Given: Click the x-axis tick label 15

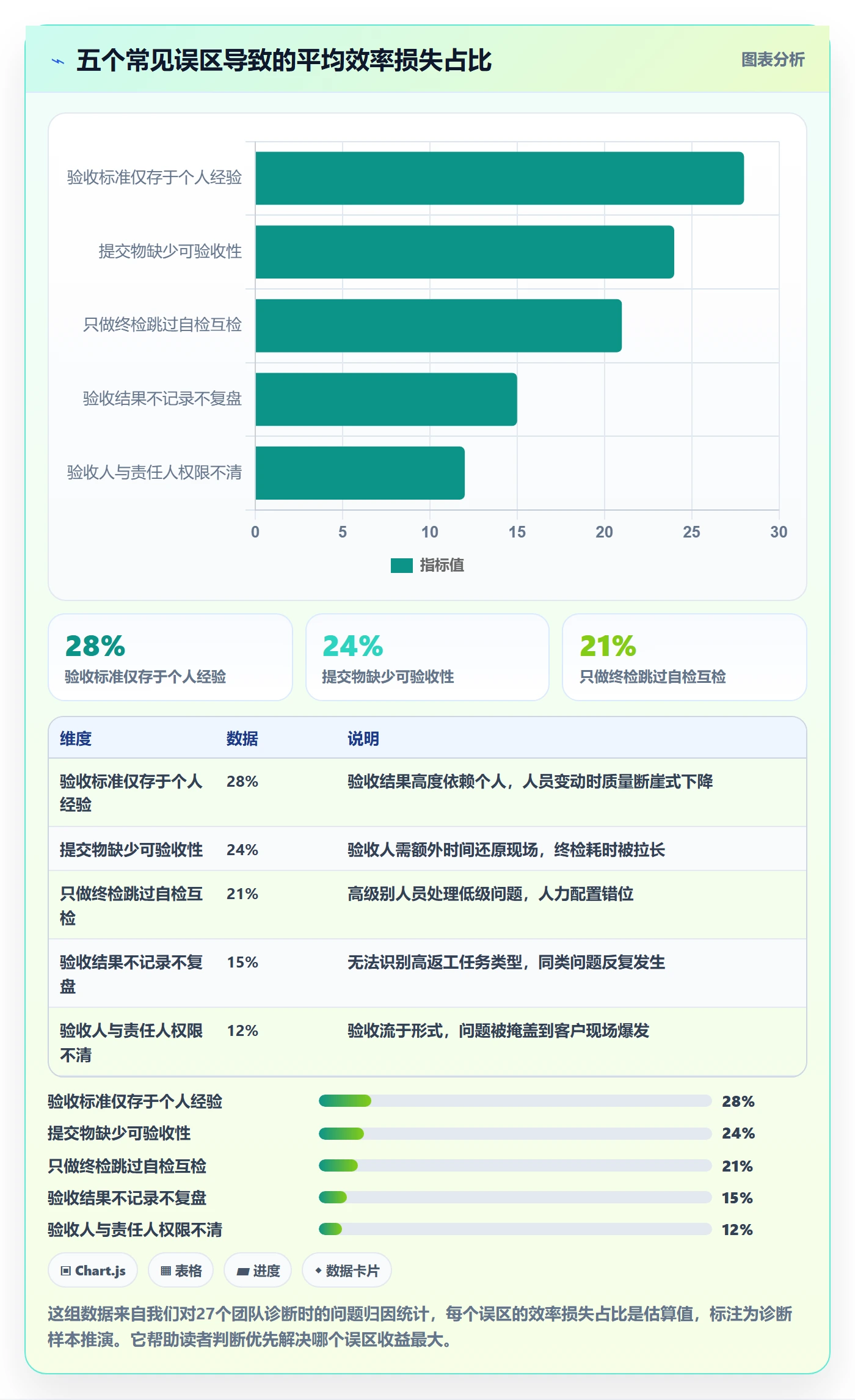Looking at the screenshot, I should [517, 532].
